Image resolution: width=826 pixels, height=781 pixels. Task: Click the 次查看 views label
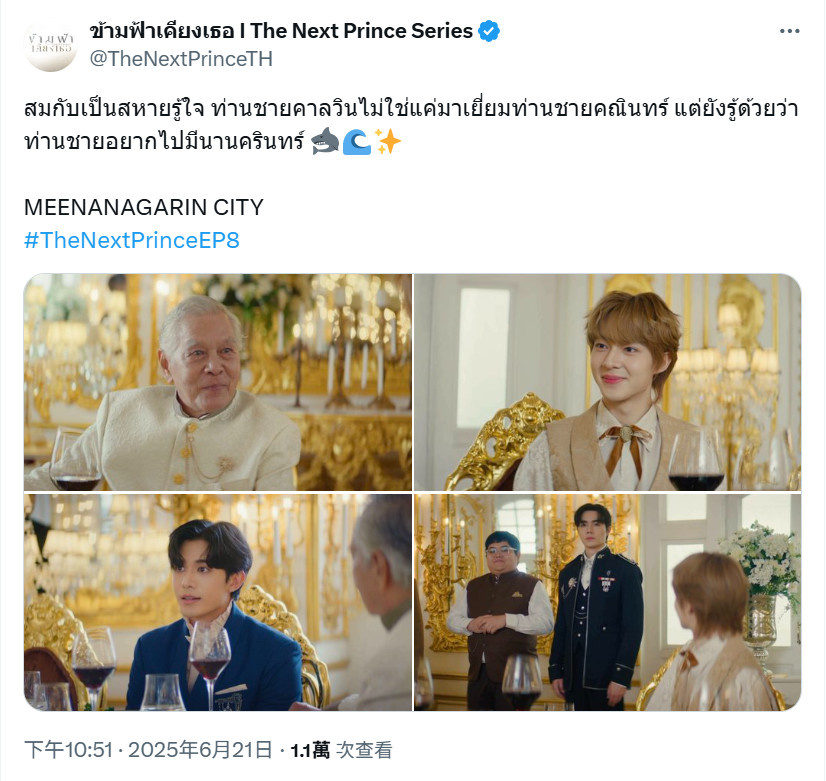pyautogui.click(x=364, y=750)
